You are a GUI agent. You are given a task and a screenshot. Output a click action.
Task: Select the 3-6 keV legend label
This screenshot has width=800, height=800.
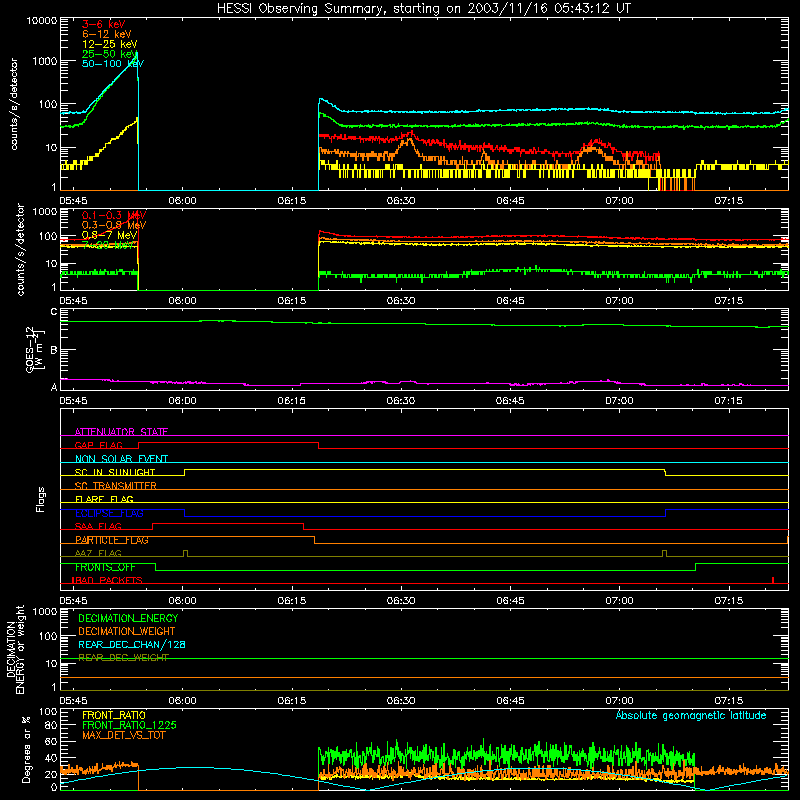tap(104, 24)
